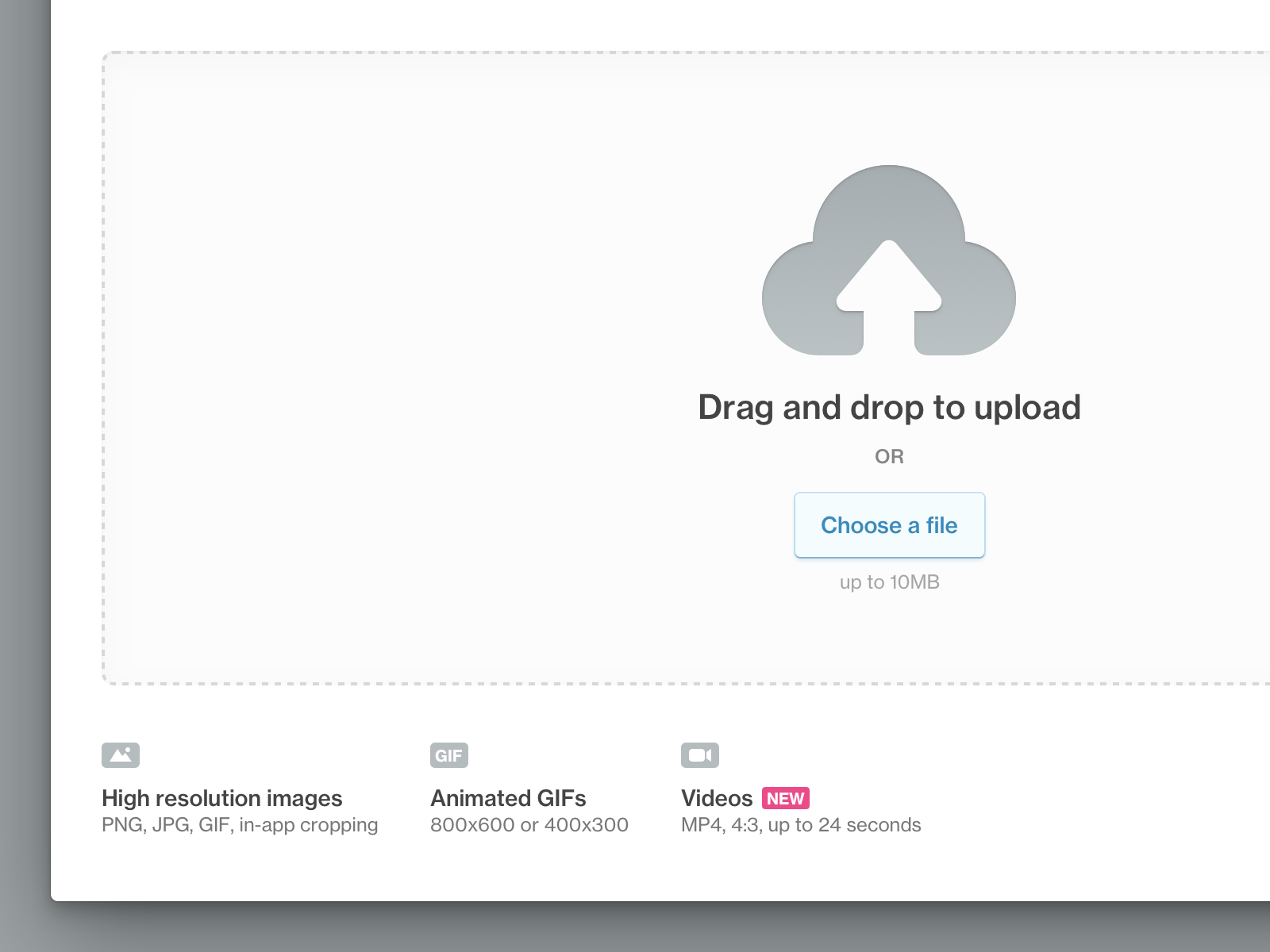
Task: Click the Drag and drop to upload heading
Action: [x=889, y=406]
